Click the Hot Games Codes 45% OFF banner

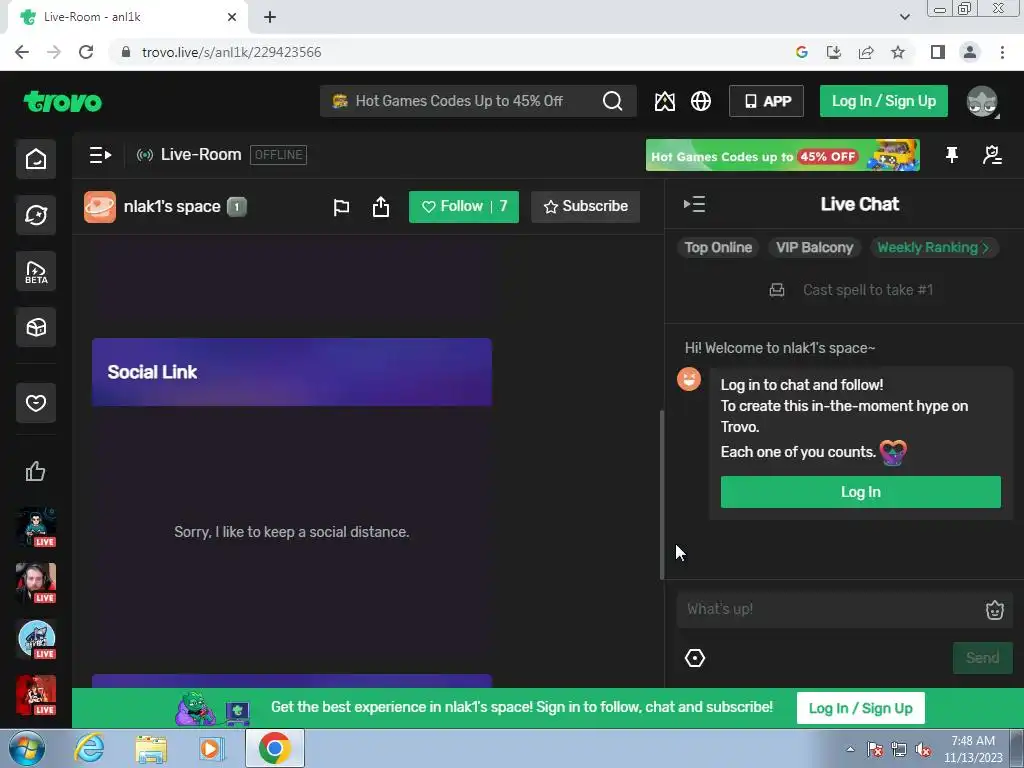(782, 155)
